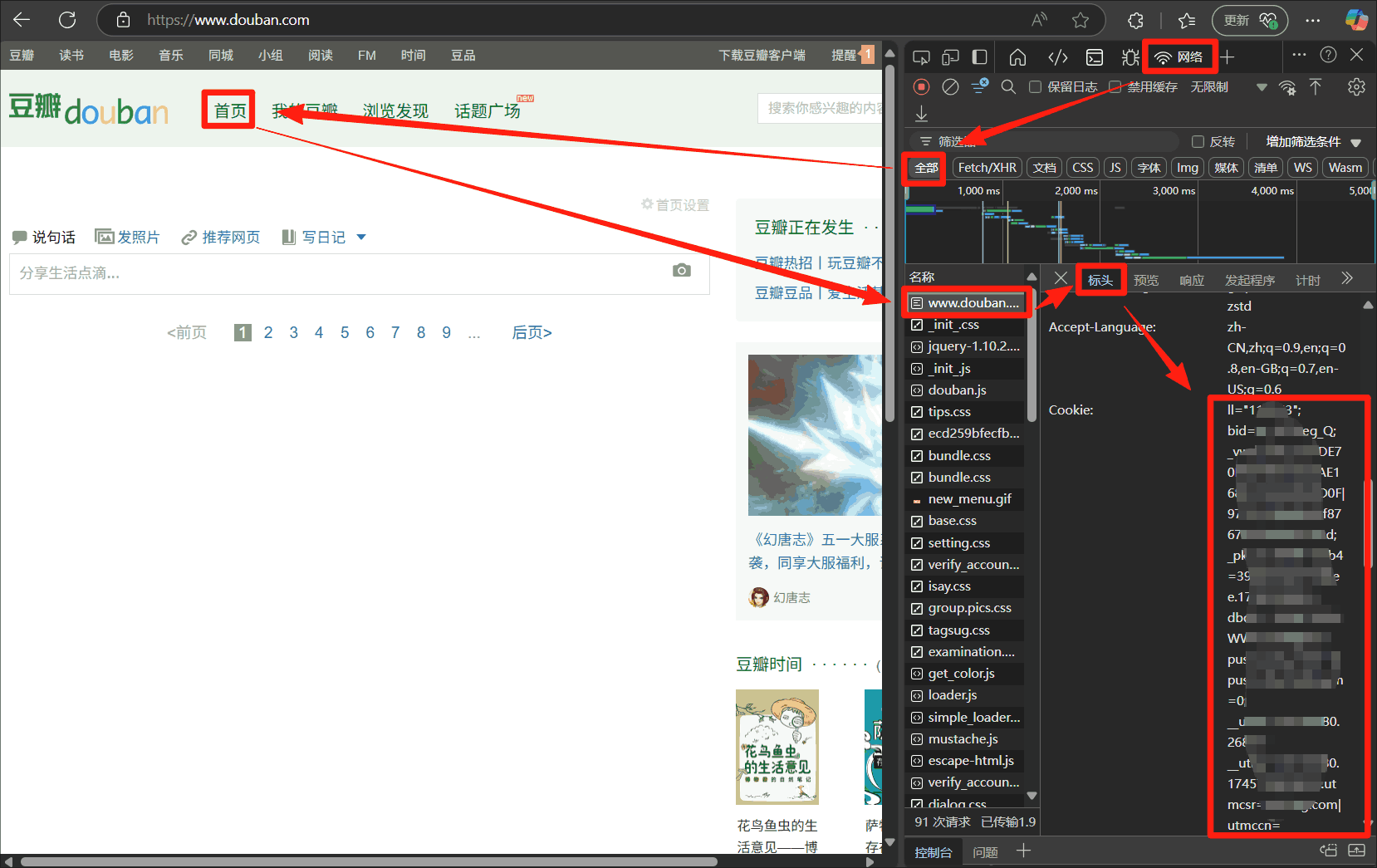1377x868 pixels.
Task: Open browser settings ellipsis menu
Action: coord(1312,20)
